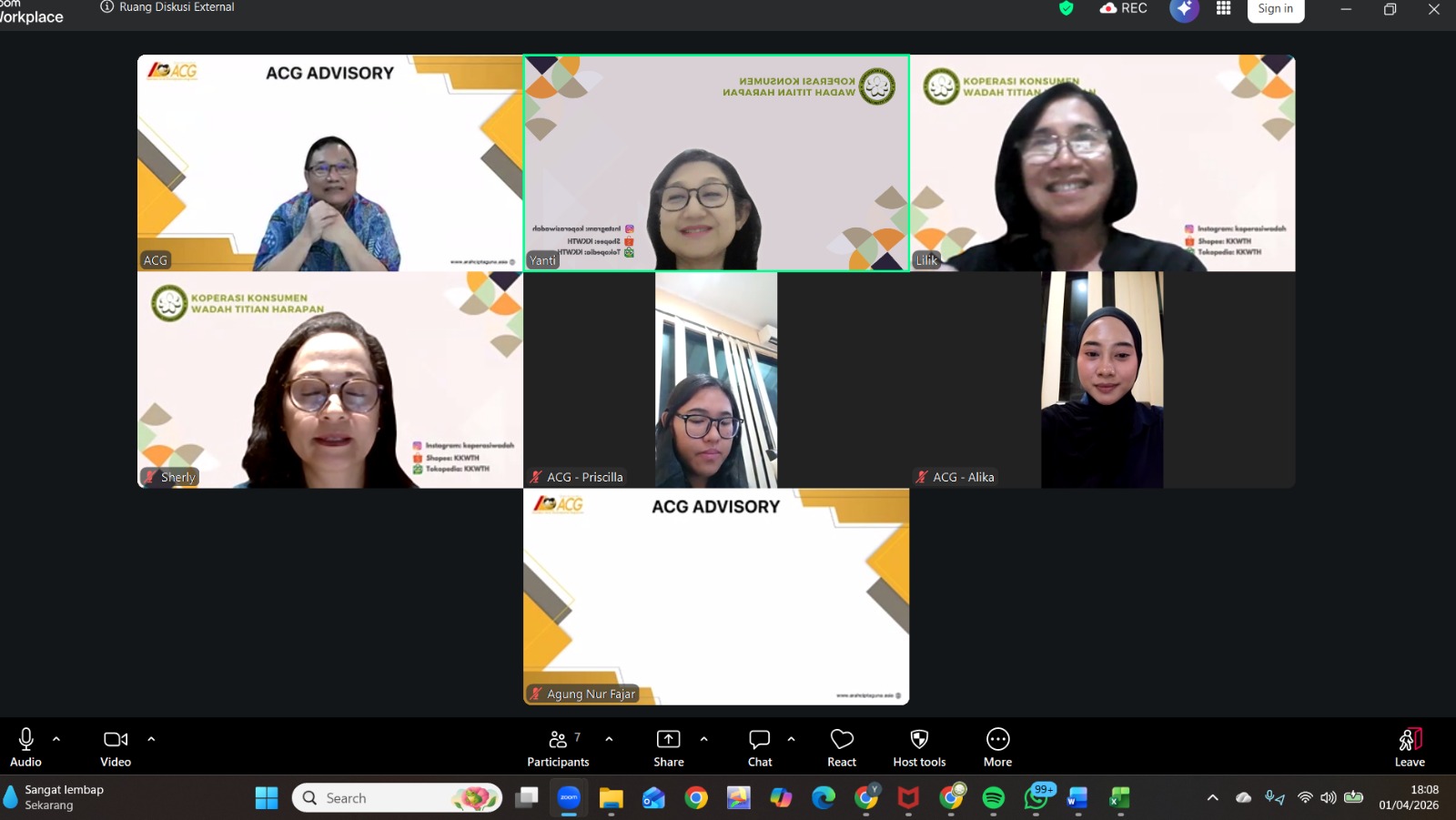Open Spotify from the taskbar
Screen dimensions: 1456x820
point(994,798)
